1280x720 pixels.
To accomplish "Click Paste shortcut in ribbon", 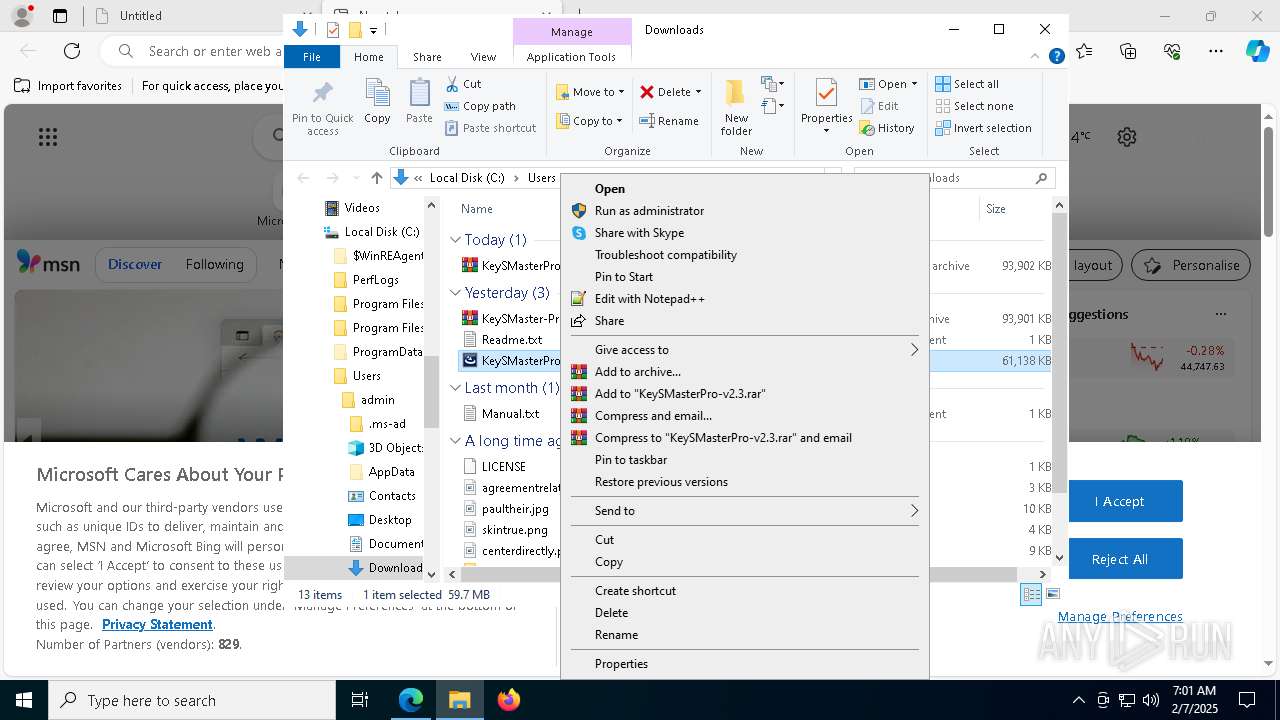I will [490, 128].
